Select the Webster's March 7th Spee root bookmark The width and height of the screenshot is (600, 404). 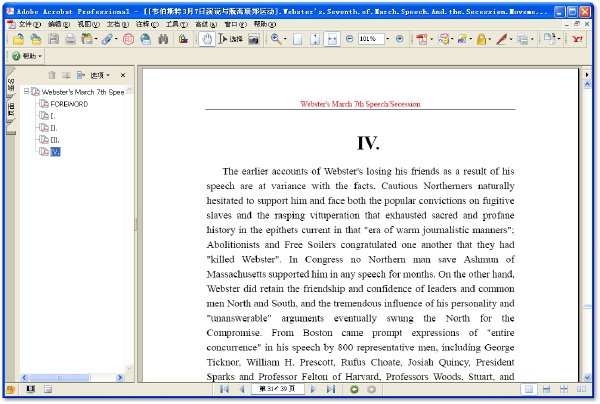[x=83, y=92]
